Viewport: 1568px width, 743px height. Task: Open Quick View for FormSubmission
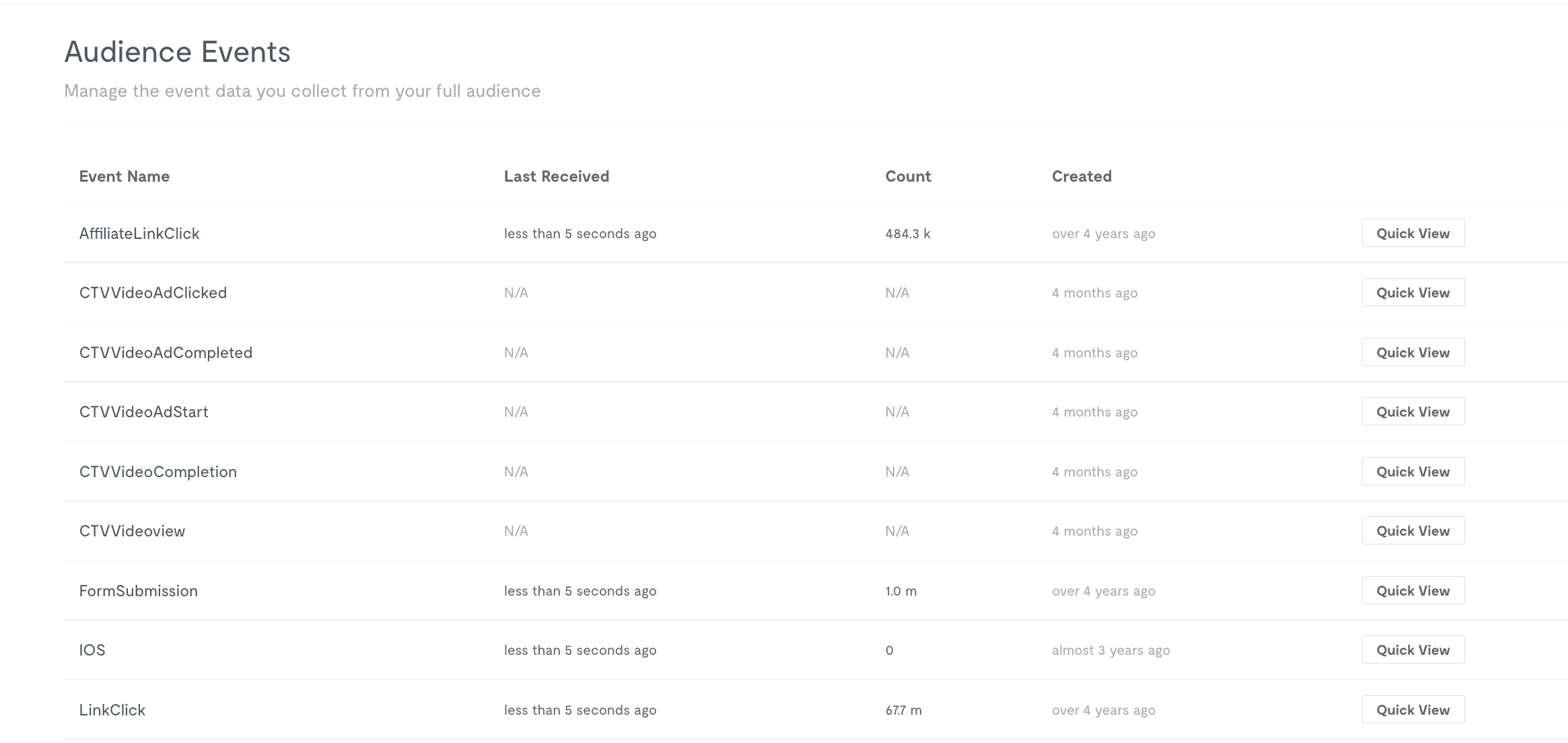click(1413, 590)
